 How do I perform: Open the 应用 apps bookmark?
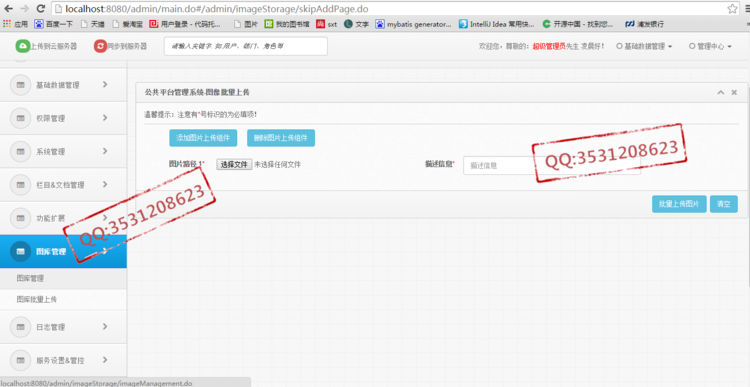[15, 23]
